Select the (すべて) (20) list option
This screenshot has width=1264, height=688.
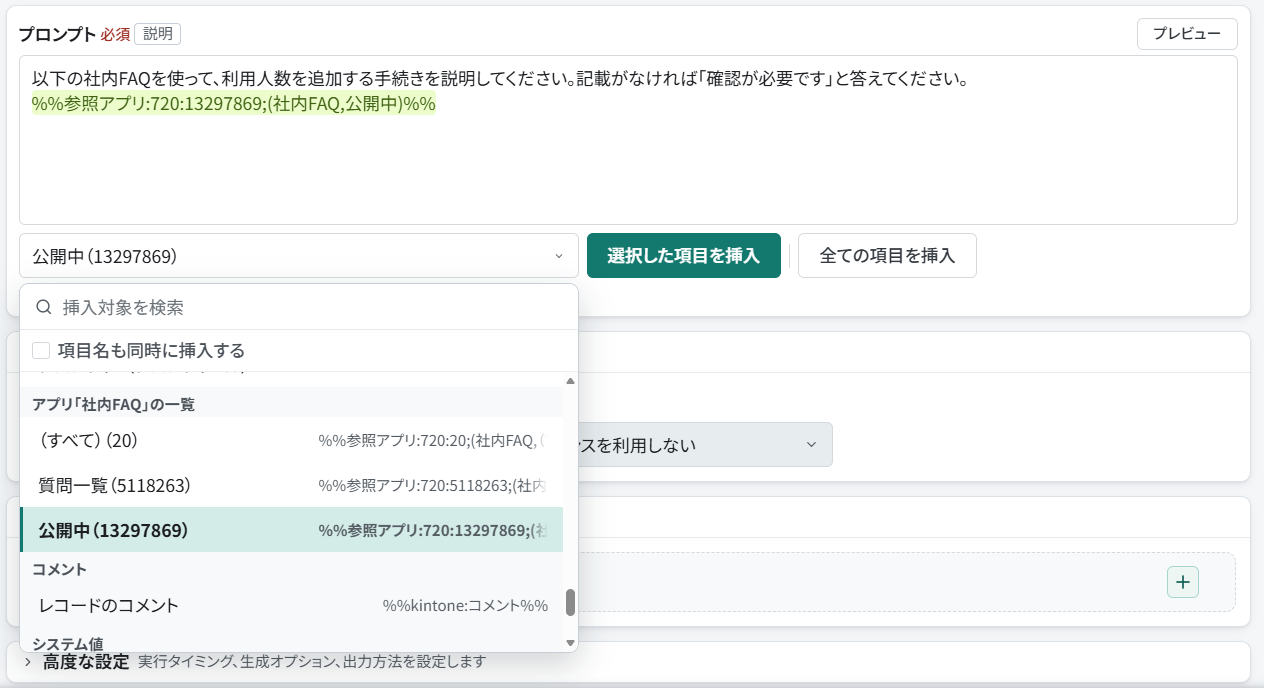(x=291, y=440)
